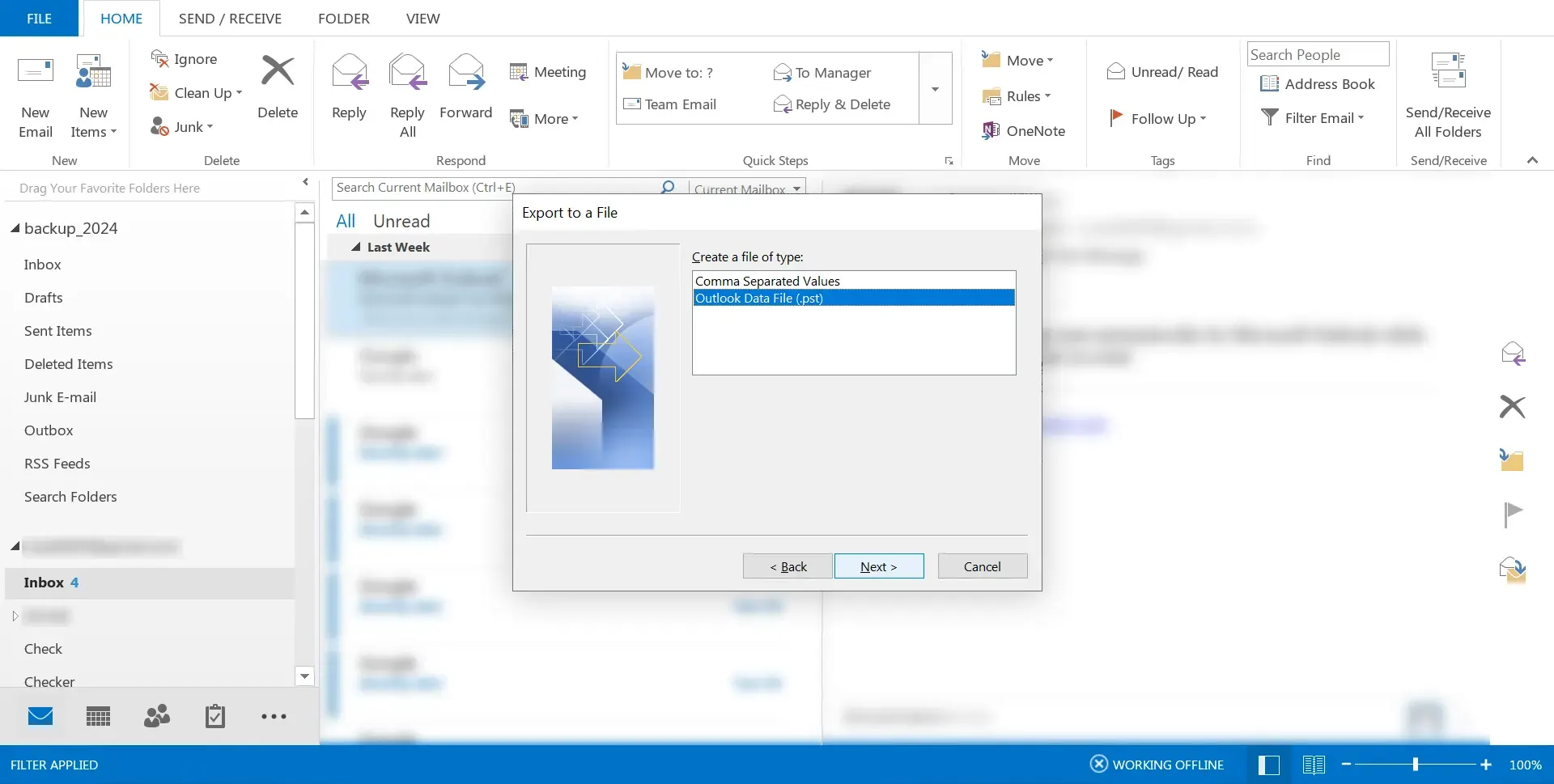Switch to Reading view in status bar
1554x784 pixels.
1314,765
